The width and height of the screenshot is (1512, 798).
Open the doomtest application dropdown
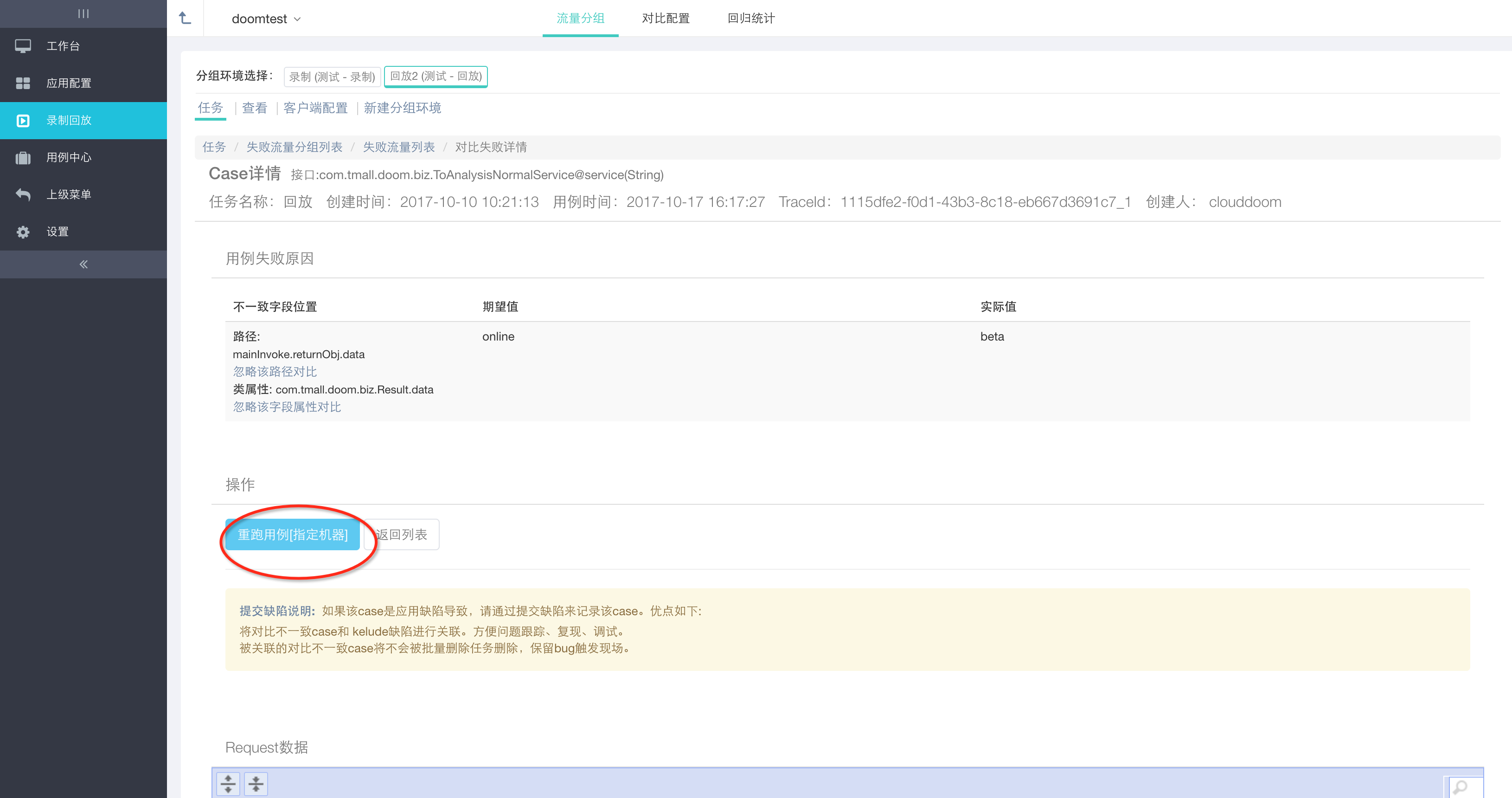point(266,19)
